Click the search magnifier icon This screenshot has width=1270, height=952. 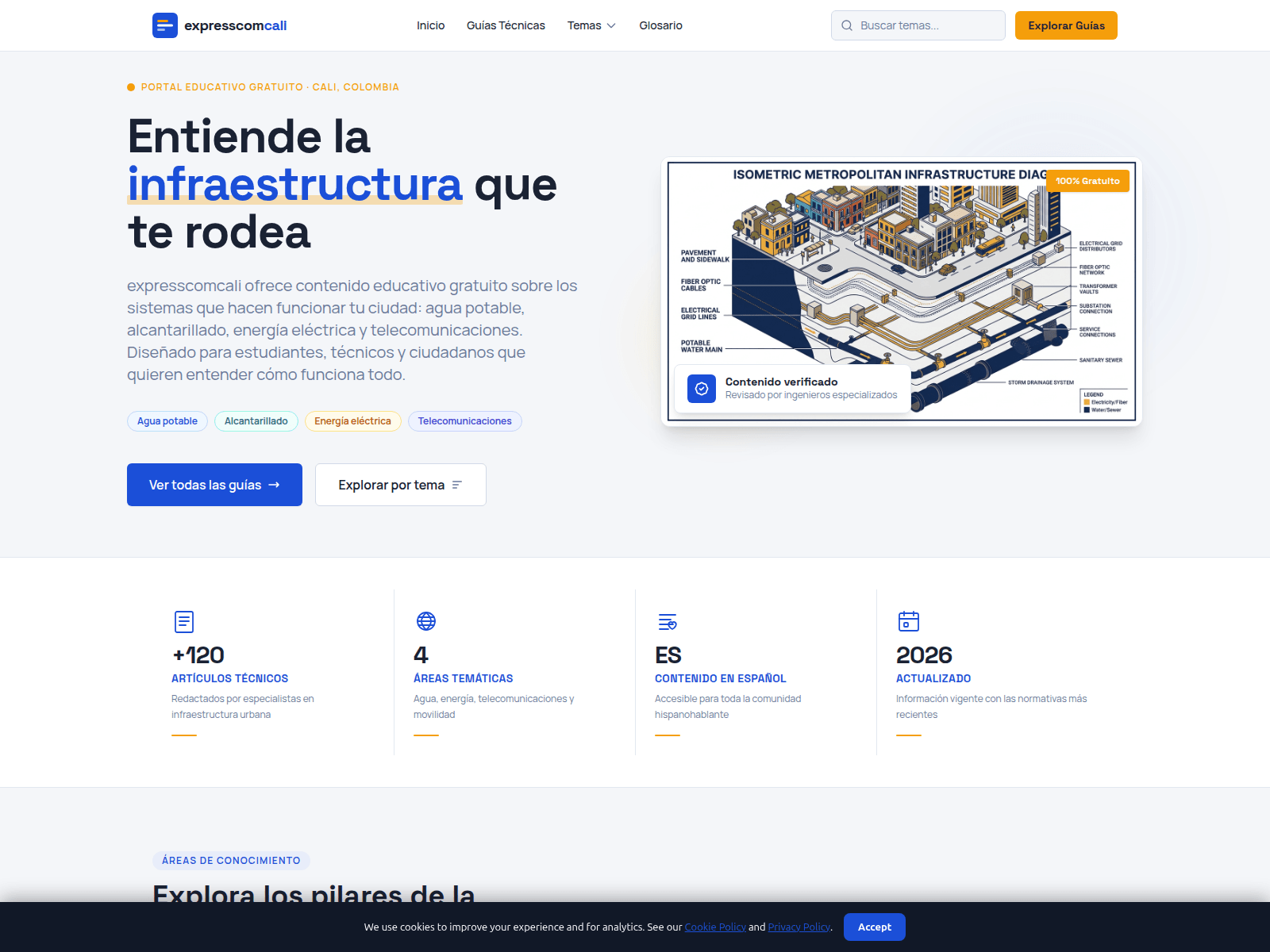click(847, 25)
